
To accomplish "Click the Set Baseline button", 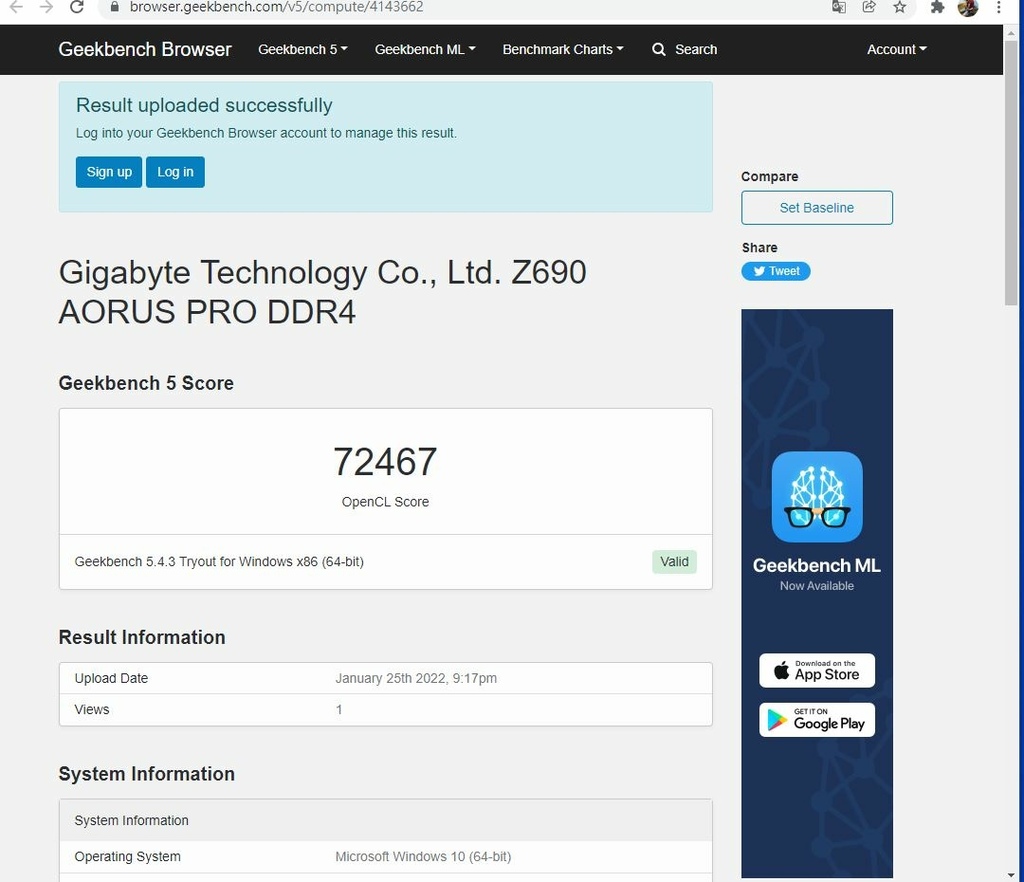I will [817, 208].
